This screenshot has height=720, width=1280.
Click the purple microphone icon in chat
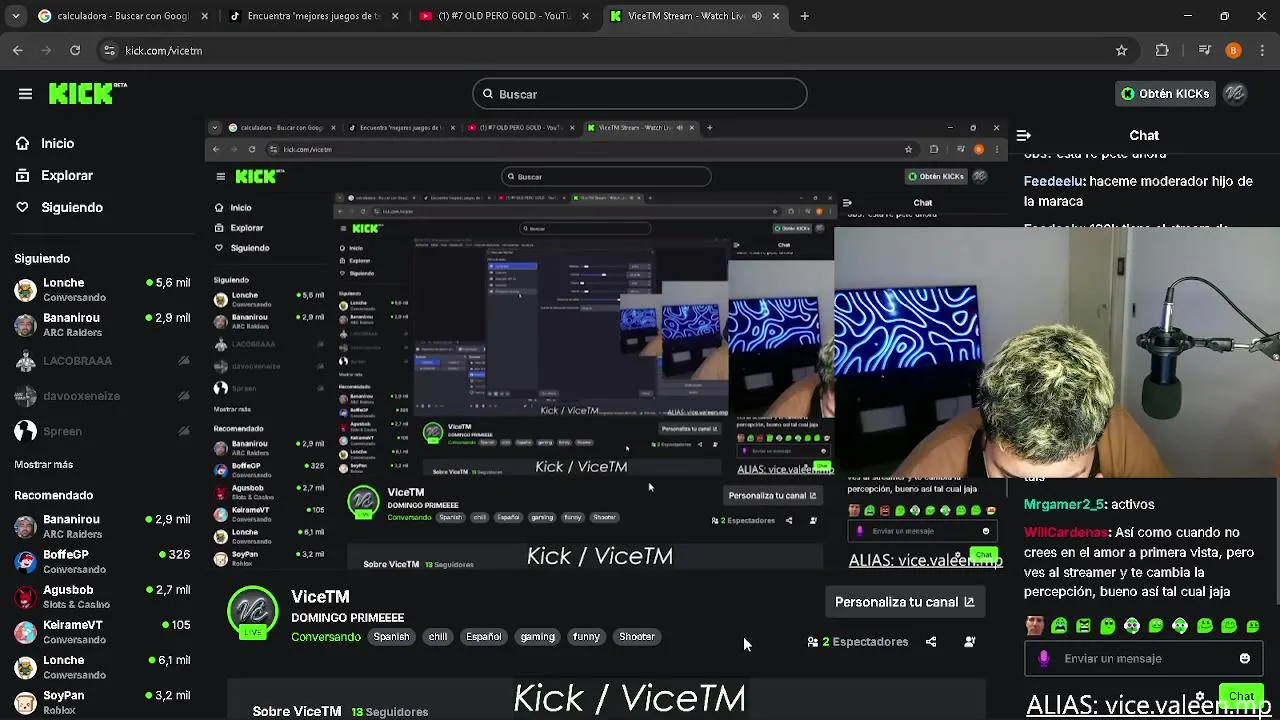tap(1044, 659)
